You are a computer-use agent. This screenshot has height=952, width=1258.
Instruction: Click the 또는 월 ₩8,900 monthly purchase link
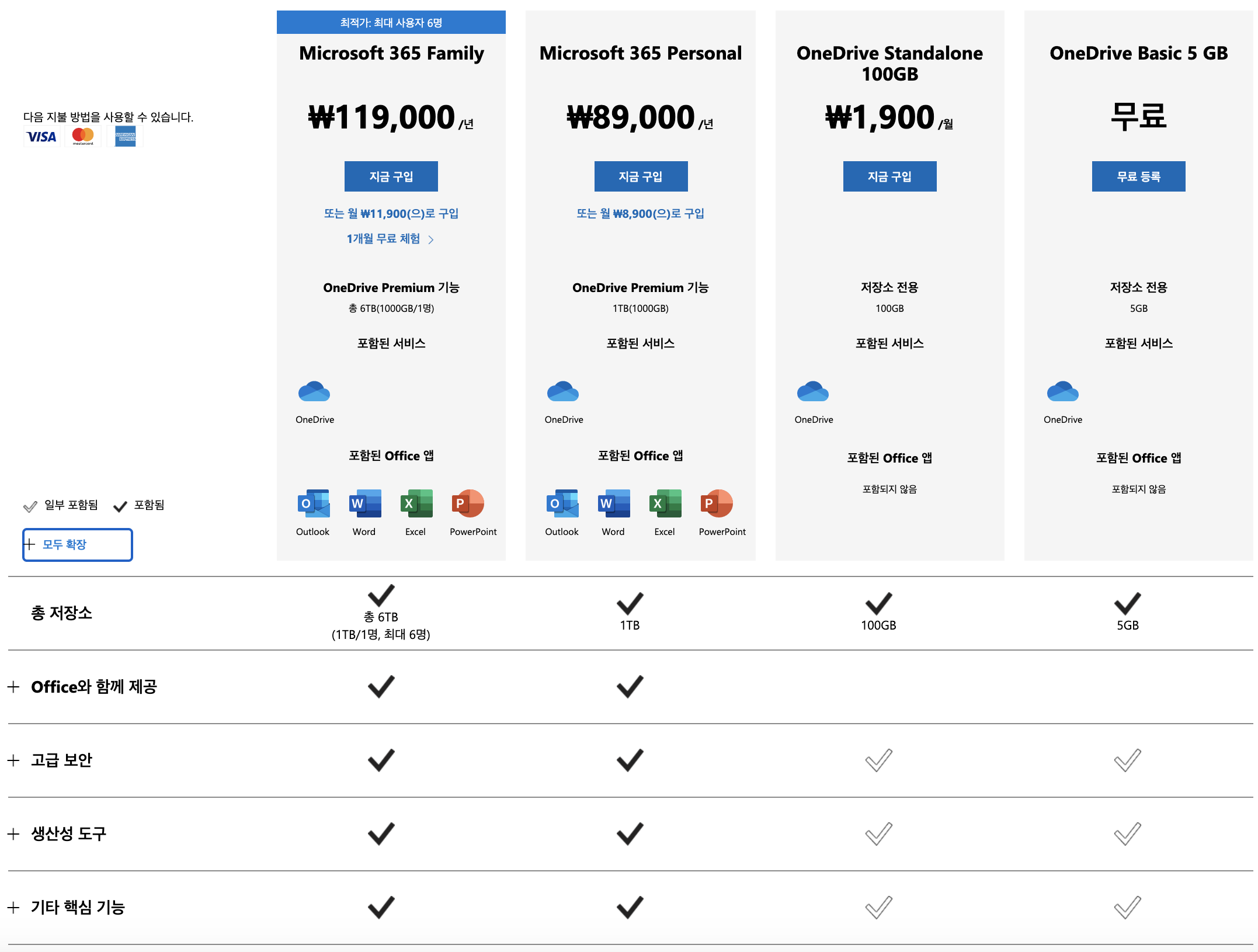[x=640, y=214]
